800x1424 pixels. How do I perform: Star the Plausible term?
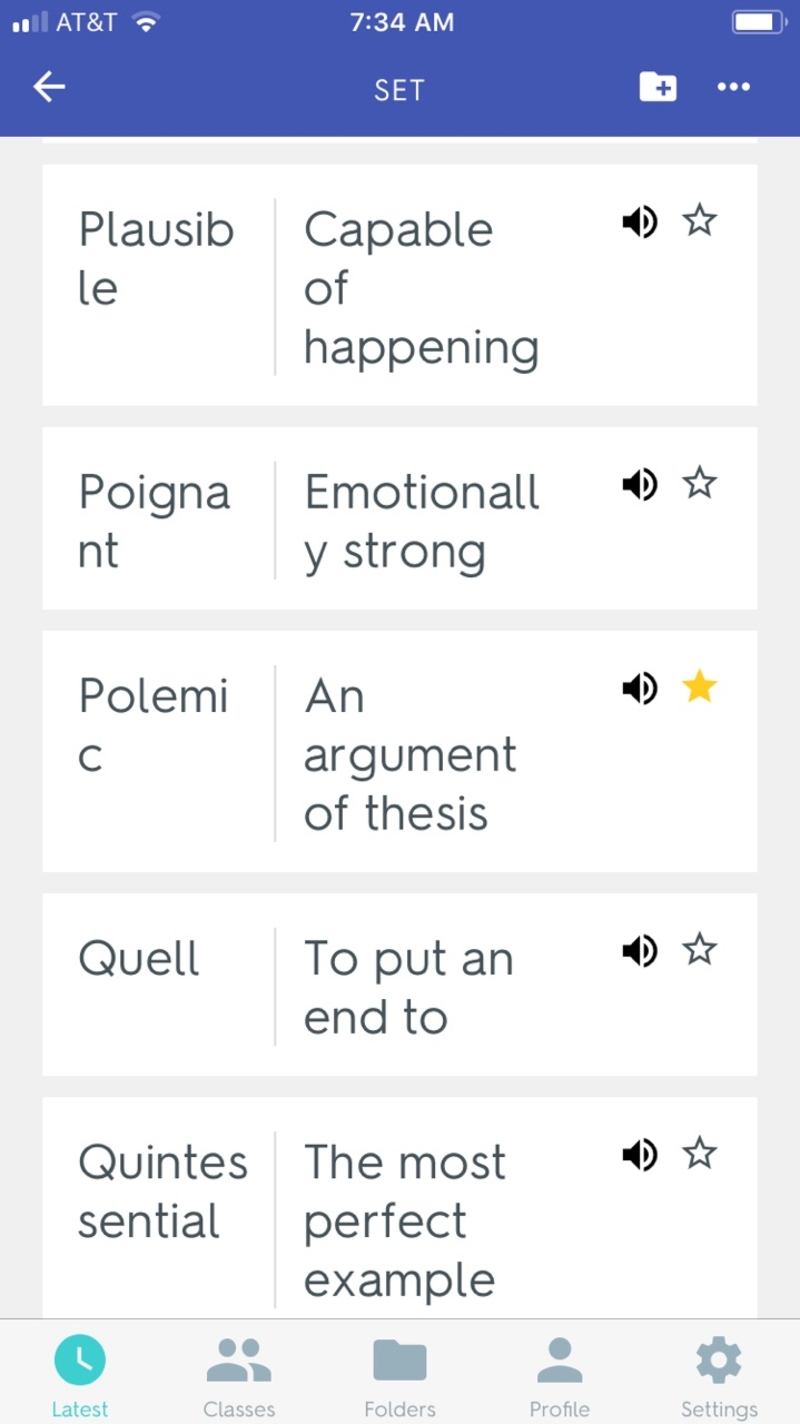point(699,221)
